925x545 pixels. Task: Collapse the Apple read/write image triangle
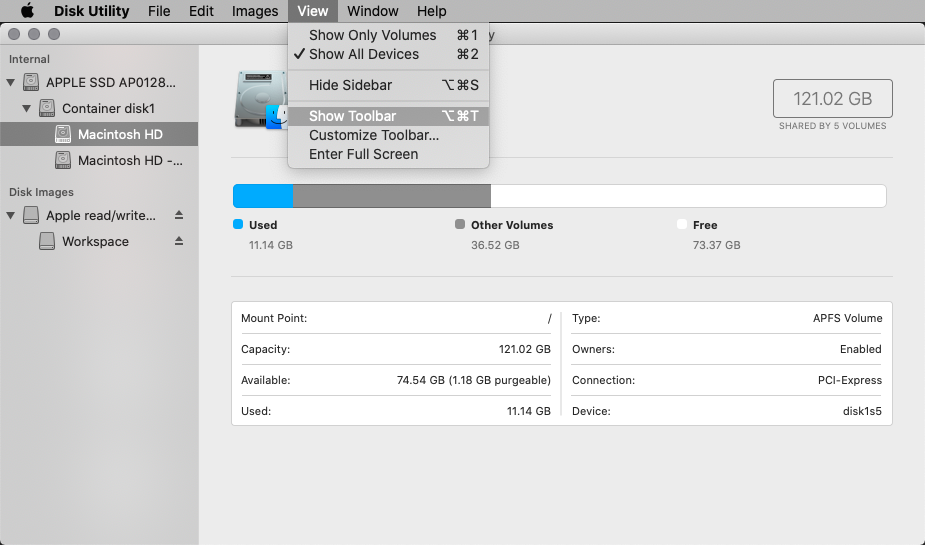click(11, 215)
